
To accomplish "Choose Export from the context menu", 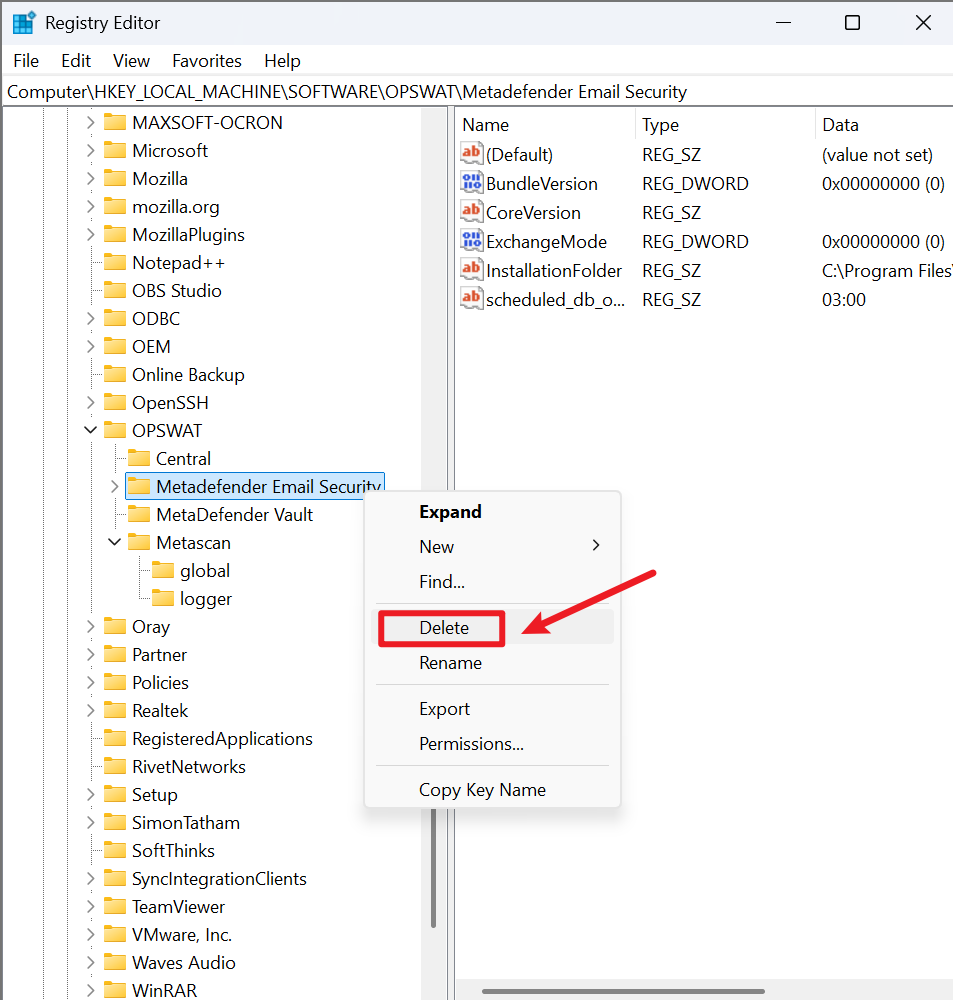I will [x=492, y=709].
